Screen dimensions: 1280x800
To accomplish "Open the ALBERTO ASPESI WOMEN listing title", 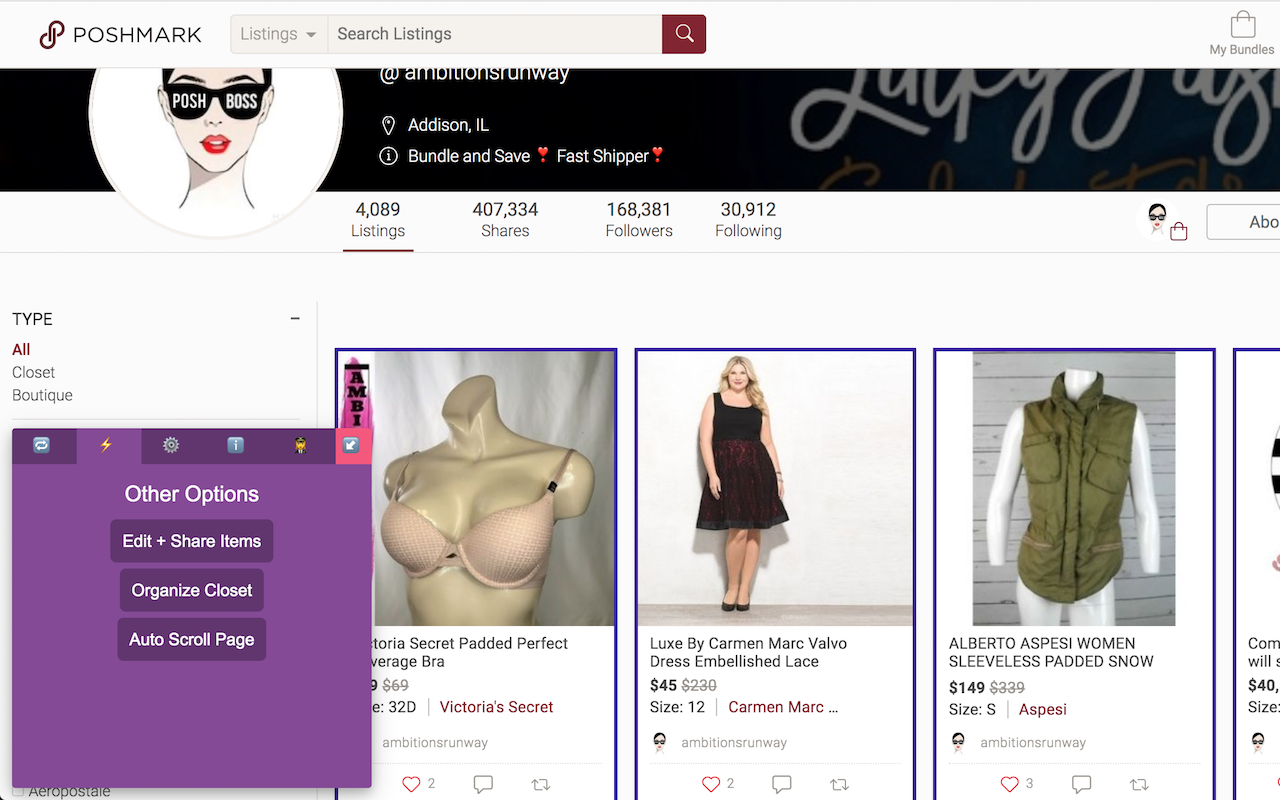I will coord(1051,652).
